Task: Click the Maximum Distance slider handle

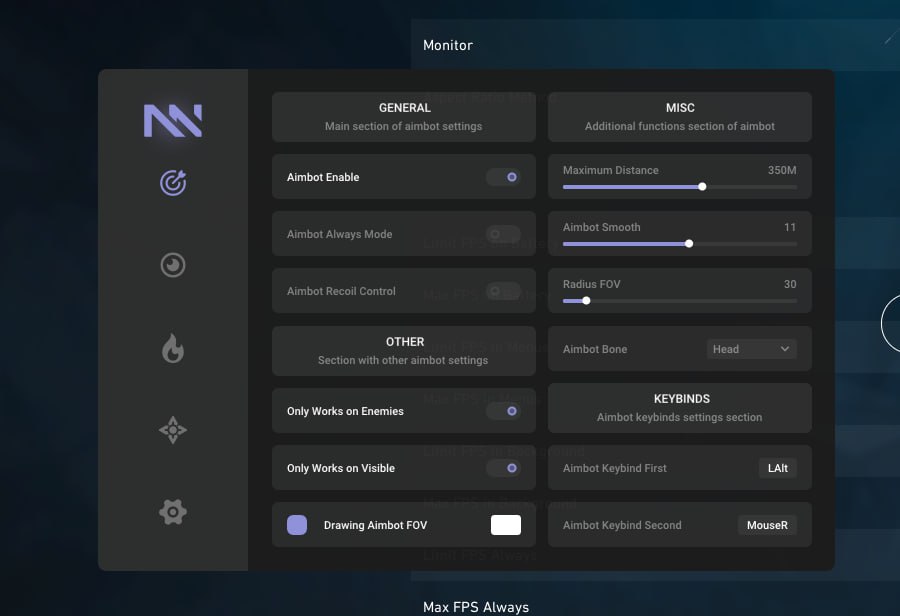Action: click(x=703, y=187)
